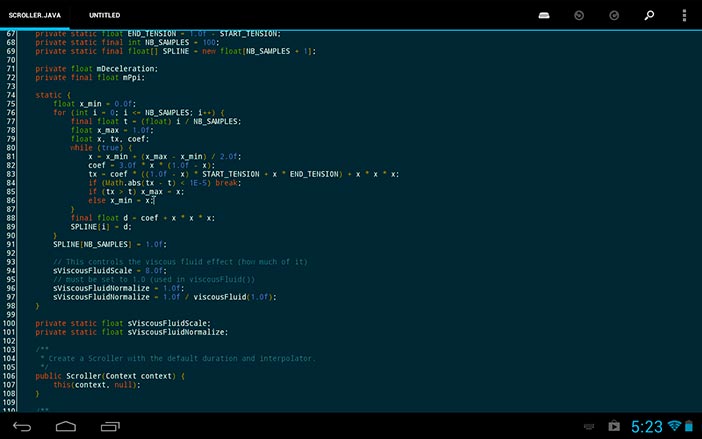Screen dimensions: 702x439
Task: Click 'START_TENSION' on line 83
Action: click(231, 174)
